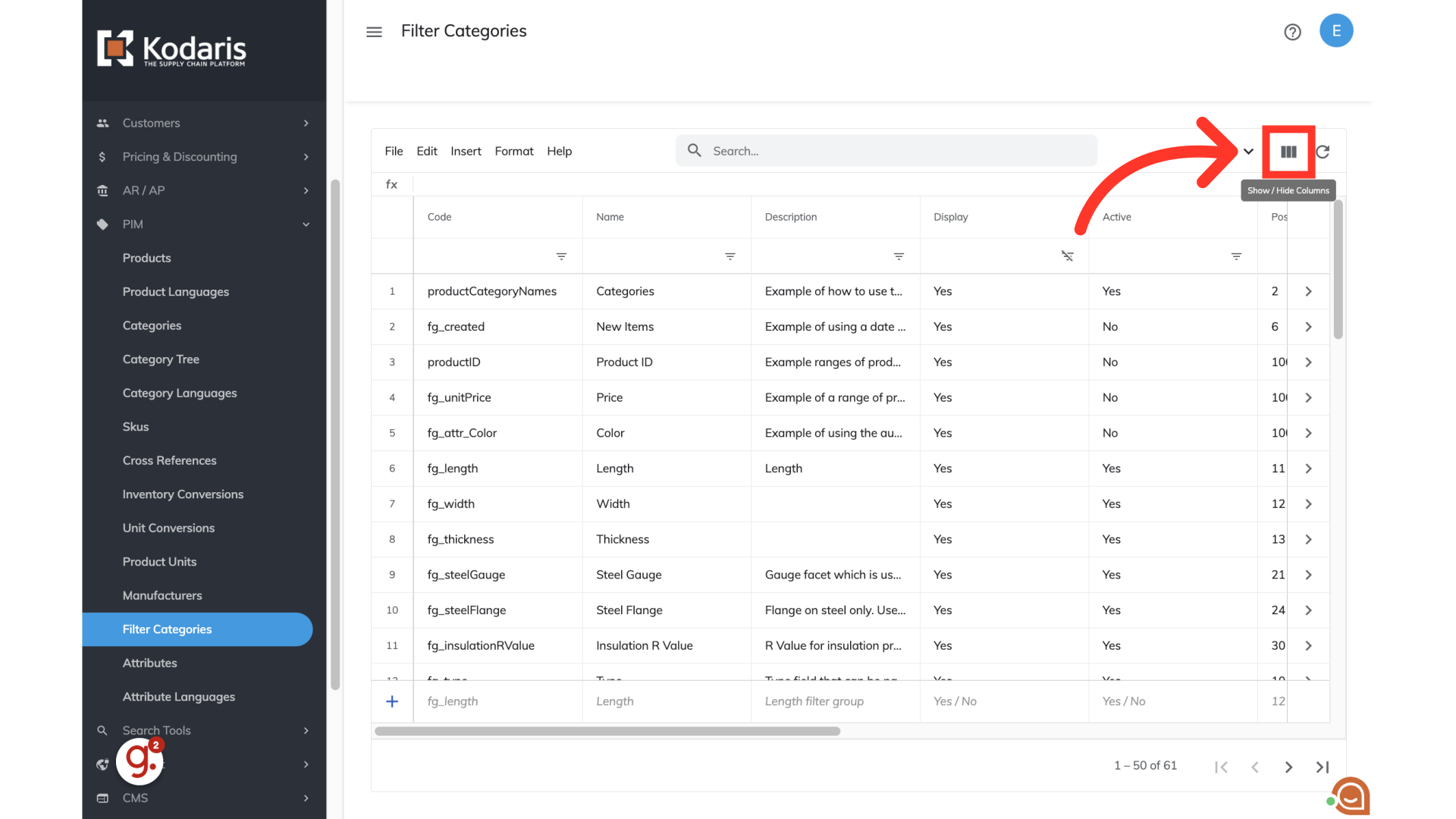Open the help question mark icon

(x=1292, y=32)
